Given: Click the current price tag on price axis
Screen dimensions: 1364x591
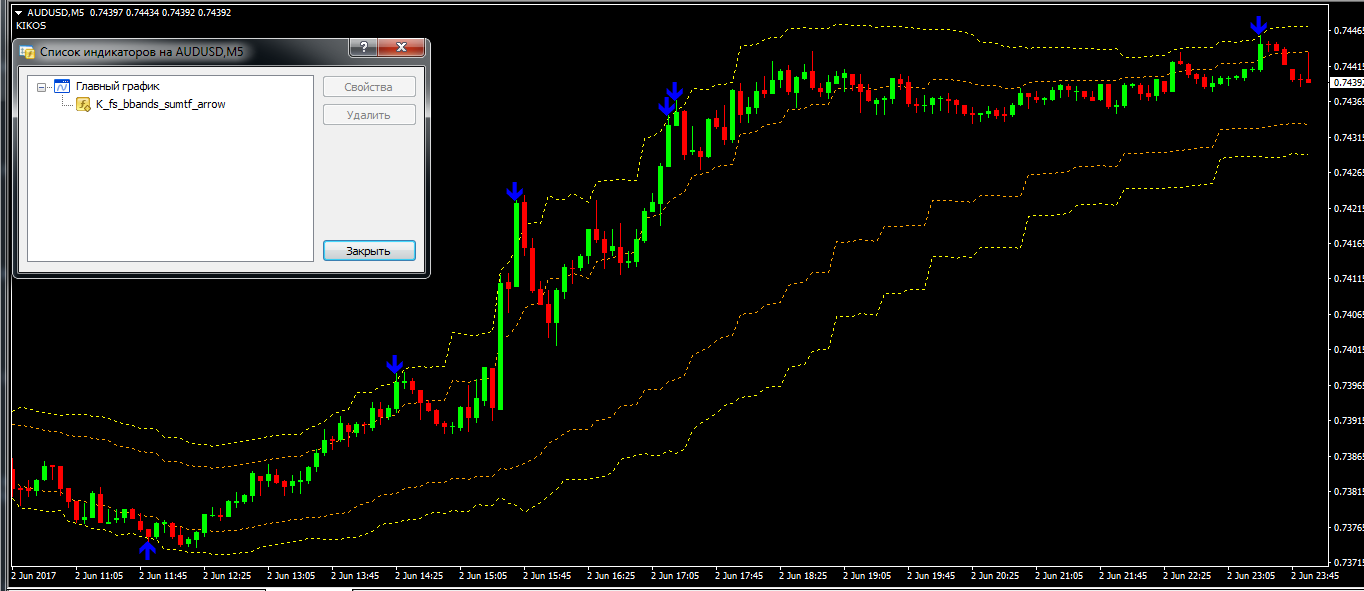Looking at the screenshot, I should pos(1348,82).
